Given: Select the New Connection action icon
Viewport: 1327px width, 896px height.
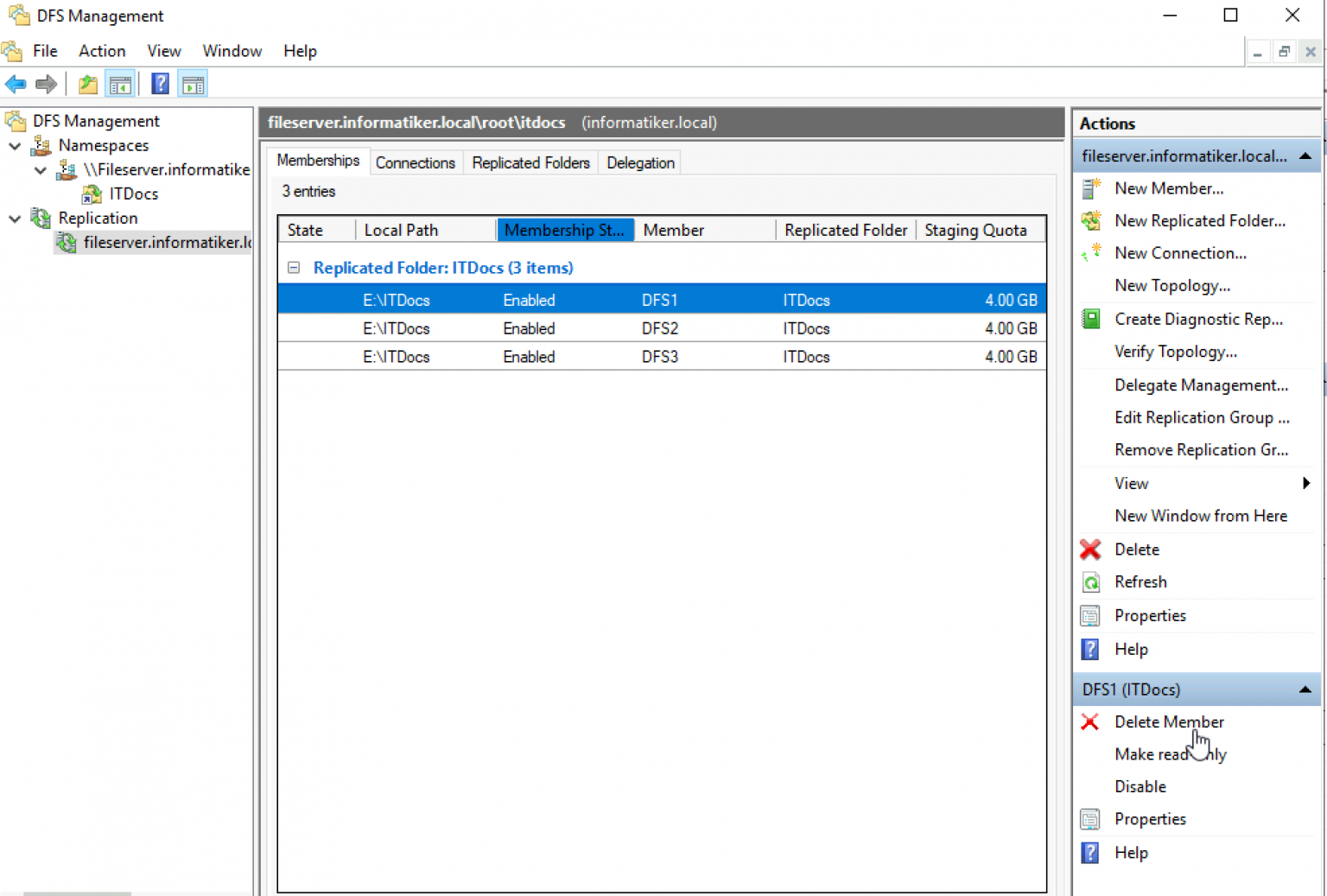Looking at the screenshot, I should point(1090,252).
